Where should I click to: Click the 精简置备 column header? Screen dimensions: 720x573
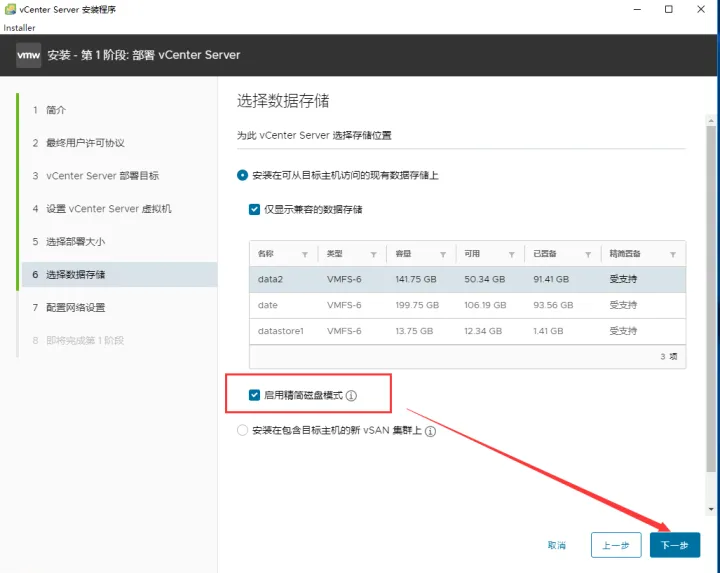625,253
